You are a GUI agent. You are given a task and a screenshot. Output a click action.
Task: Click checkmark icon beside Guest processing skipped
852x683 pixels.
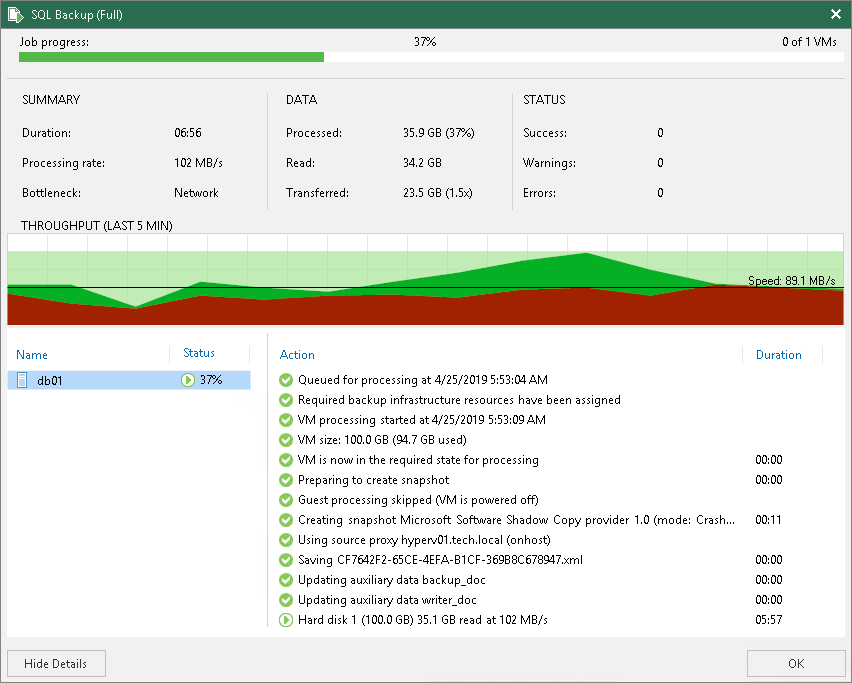click(286, 500)
